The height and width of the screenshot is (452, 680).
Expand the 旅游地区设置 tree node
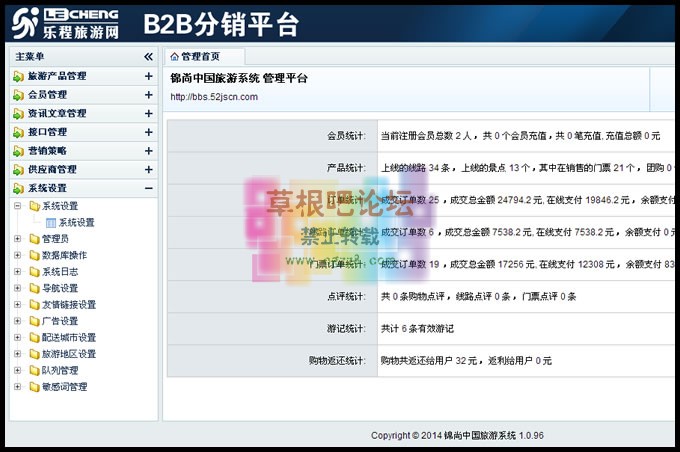click(17, 354)
